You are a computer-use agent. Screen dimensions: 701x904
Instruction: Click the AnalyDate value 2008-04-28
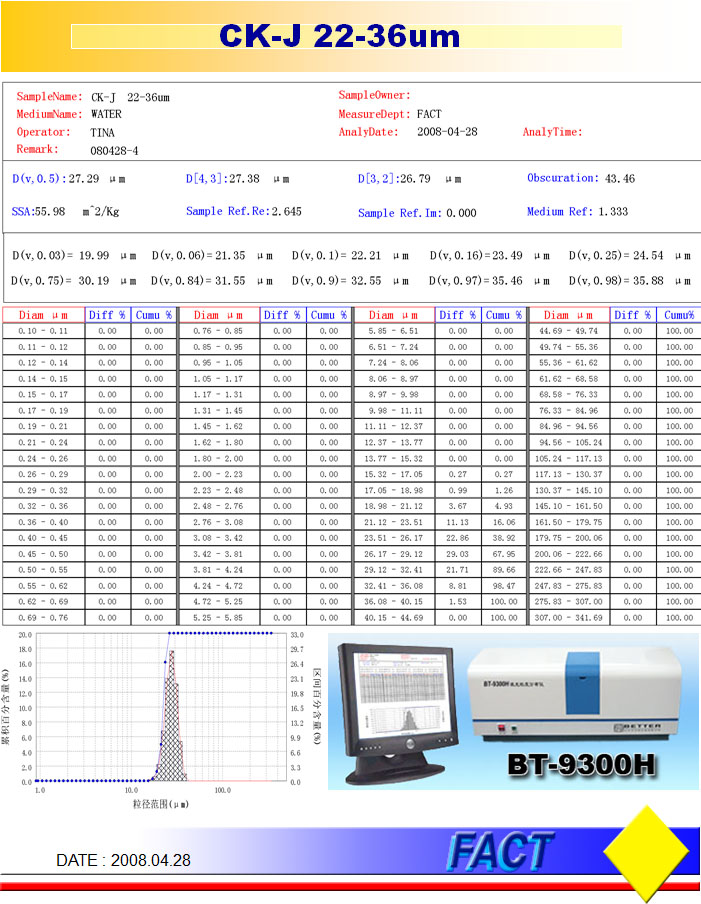447,131
